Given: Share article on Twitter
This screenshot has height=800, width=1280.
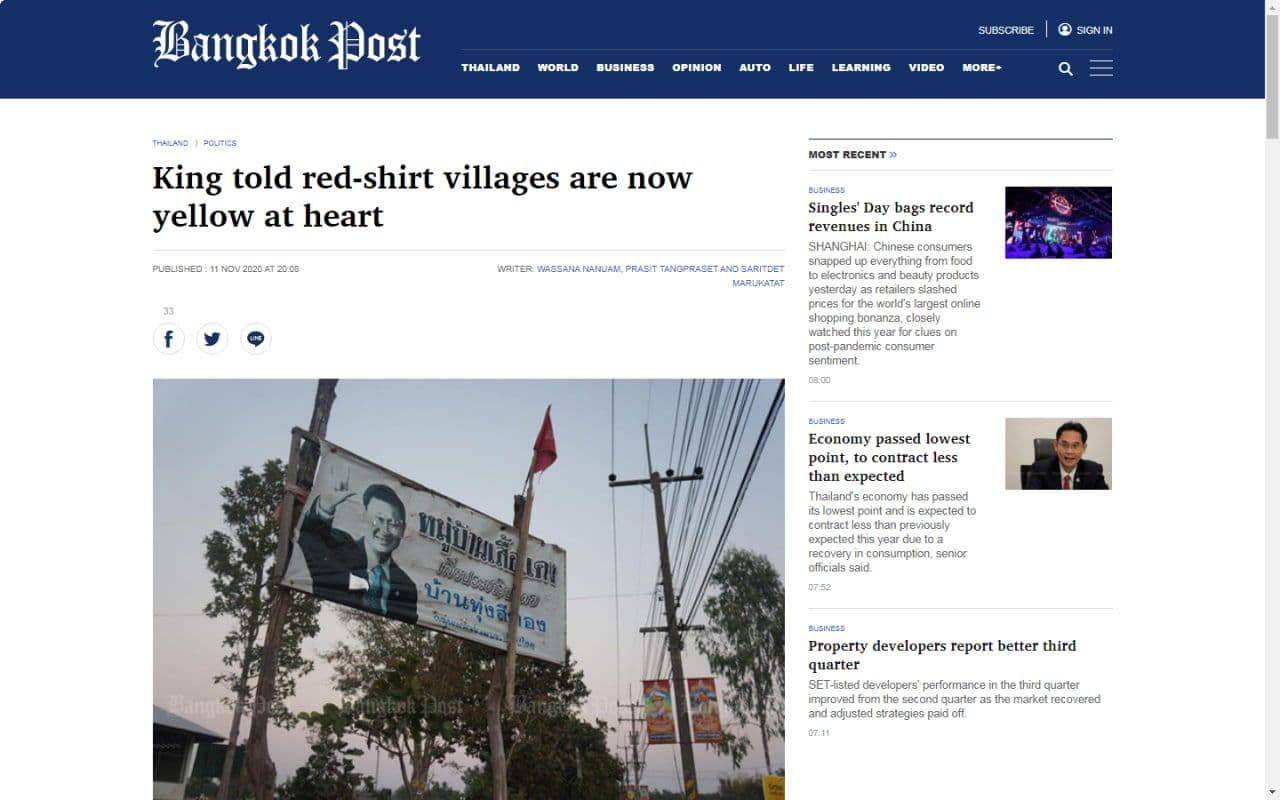Looking at the screenshot, I should (212, 339).
